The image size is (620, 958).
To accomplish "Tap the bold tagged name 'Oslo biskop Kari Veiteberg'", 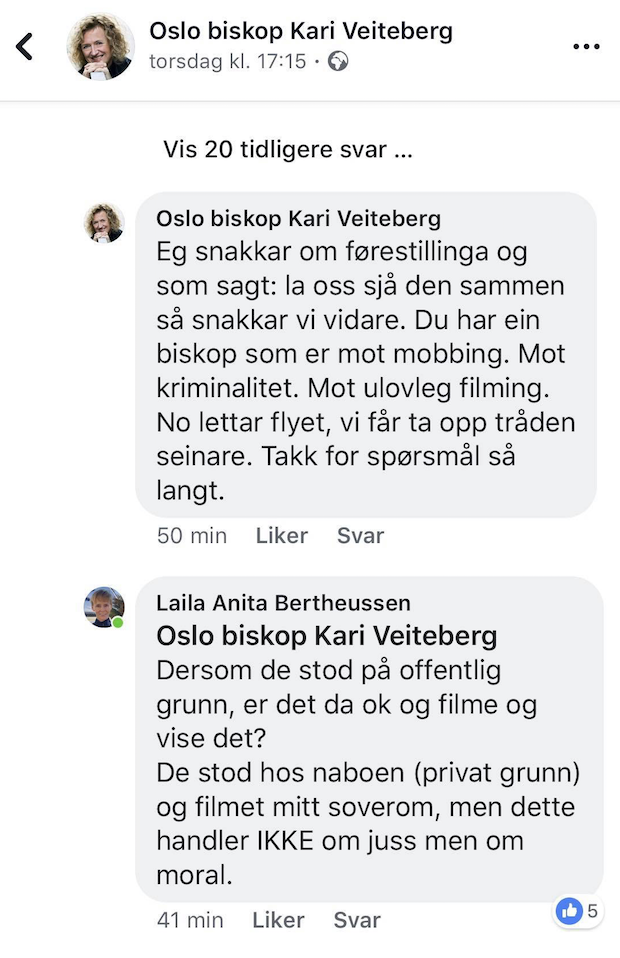I will (x=327, y=636).
